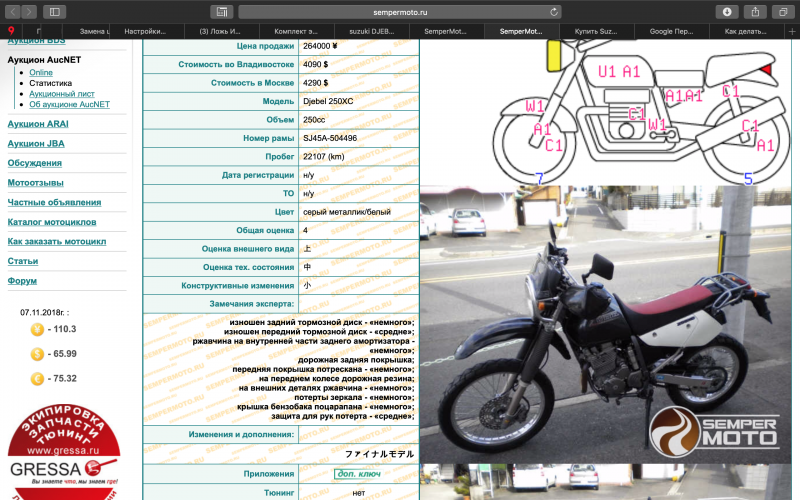
Task: Click the yen currency coin icon
Action: [37, 330]
